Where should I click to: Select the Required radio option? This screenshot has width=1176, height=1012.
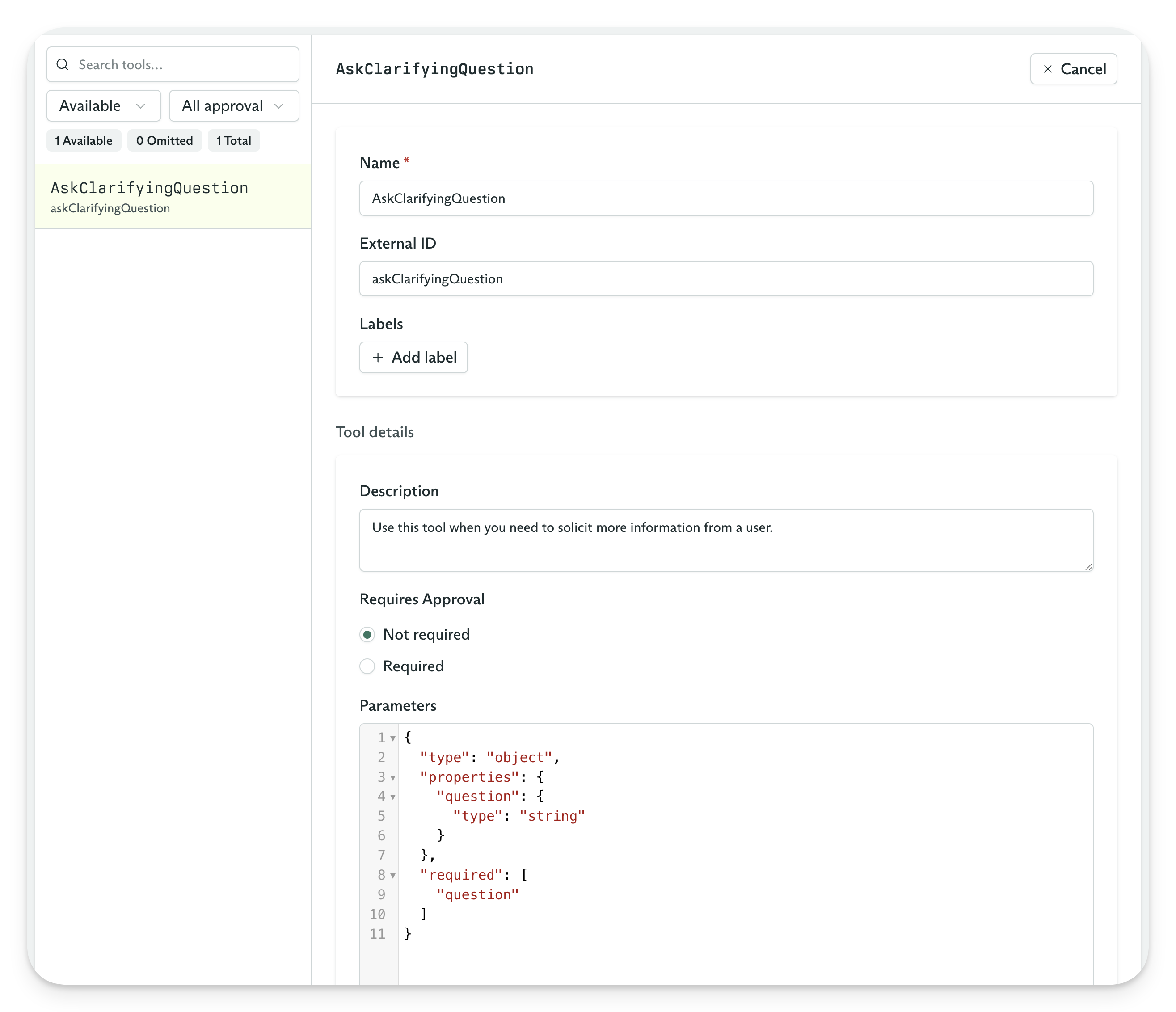tap(367, 666)
